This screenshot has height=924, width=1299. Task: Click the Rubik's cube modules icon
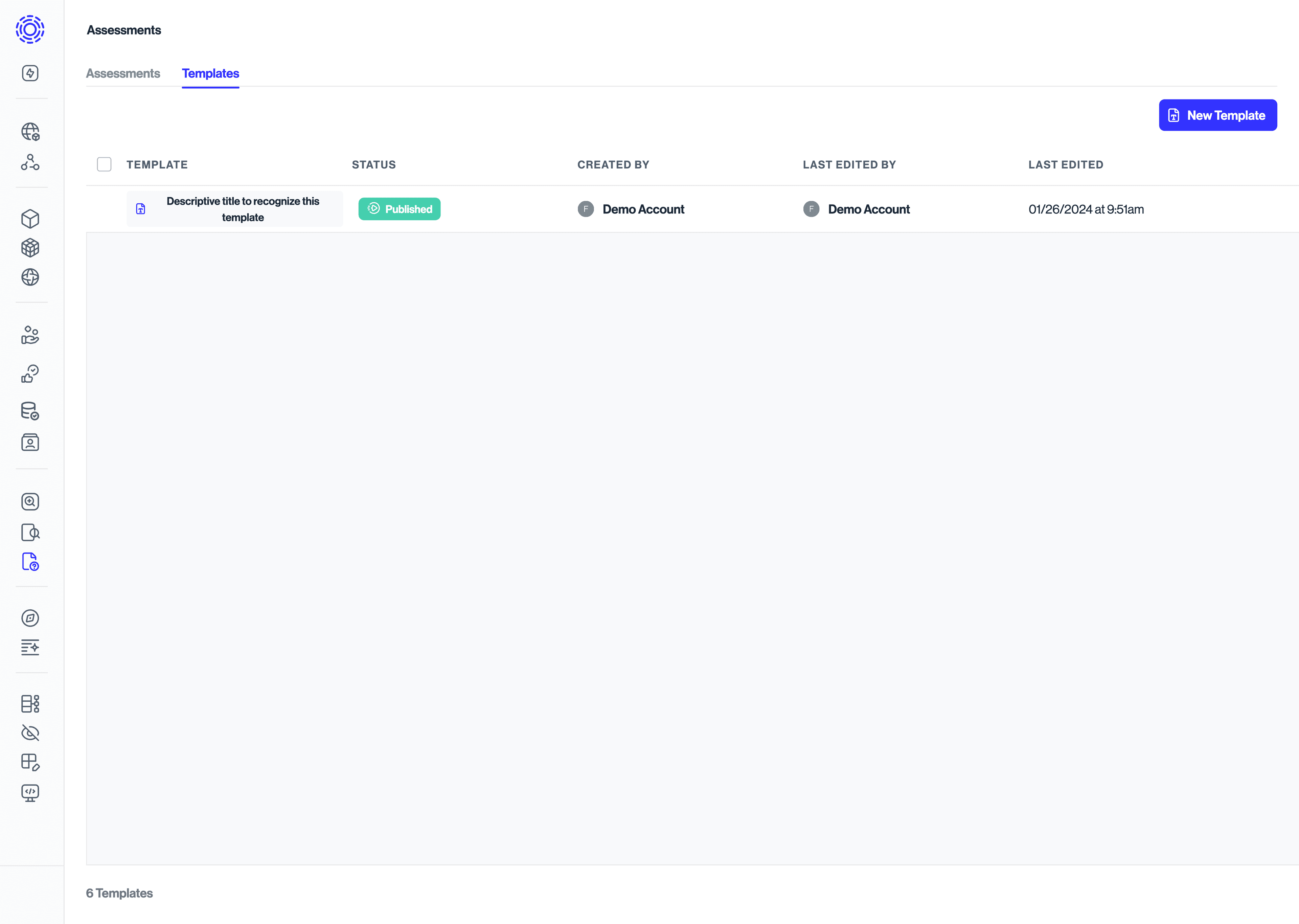point(29,248)
